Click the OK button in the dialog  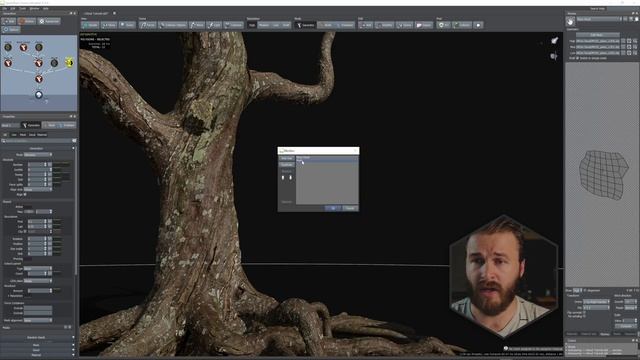tap(333, 208)
